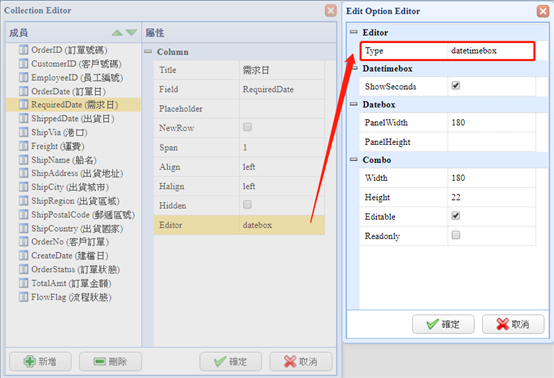The width and height of the screenshot is (554, 378).
Task: Click the column icon beside OrderNo
Action: coord(23,242)
